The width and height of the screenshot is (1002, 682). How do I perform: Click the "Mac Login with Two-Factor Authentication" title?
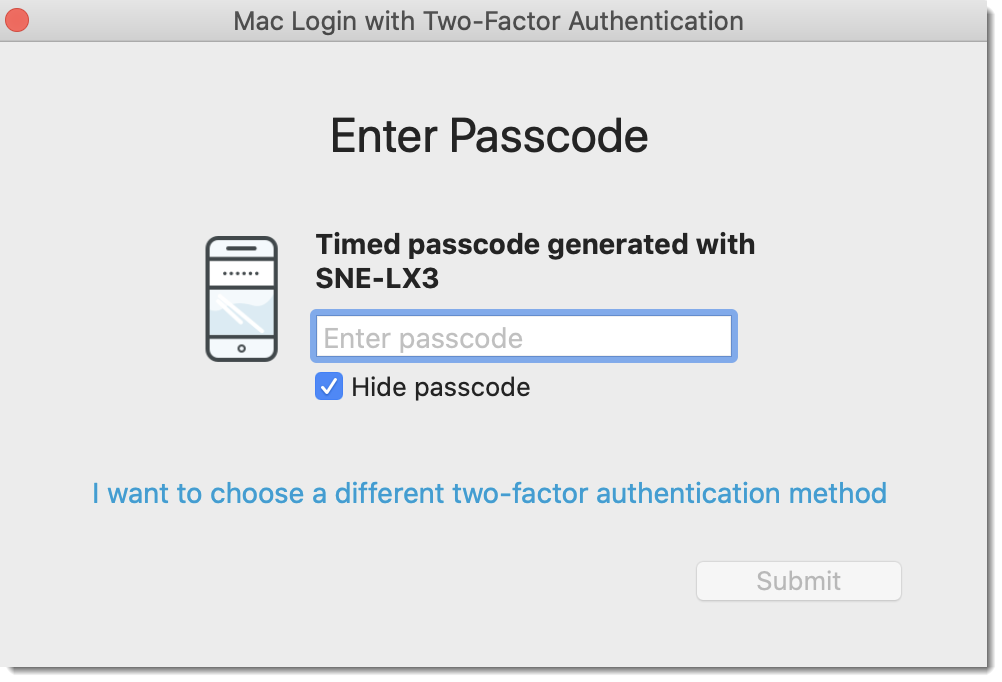pos(488,20)
